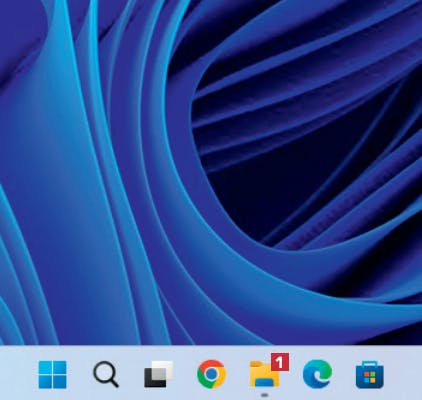The width and height of the screenshot is (422, 400).
Task: Launch Microsoft Edge browser
Action: point(317,374)
